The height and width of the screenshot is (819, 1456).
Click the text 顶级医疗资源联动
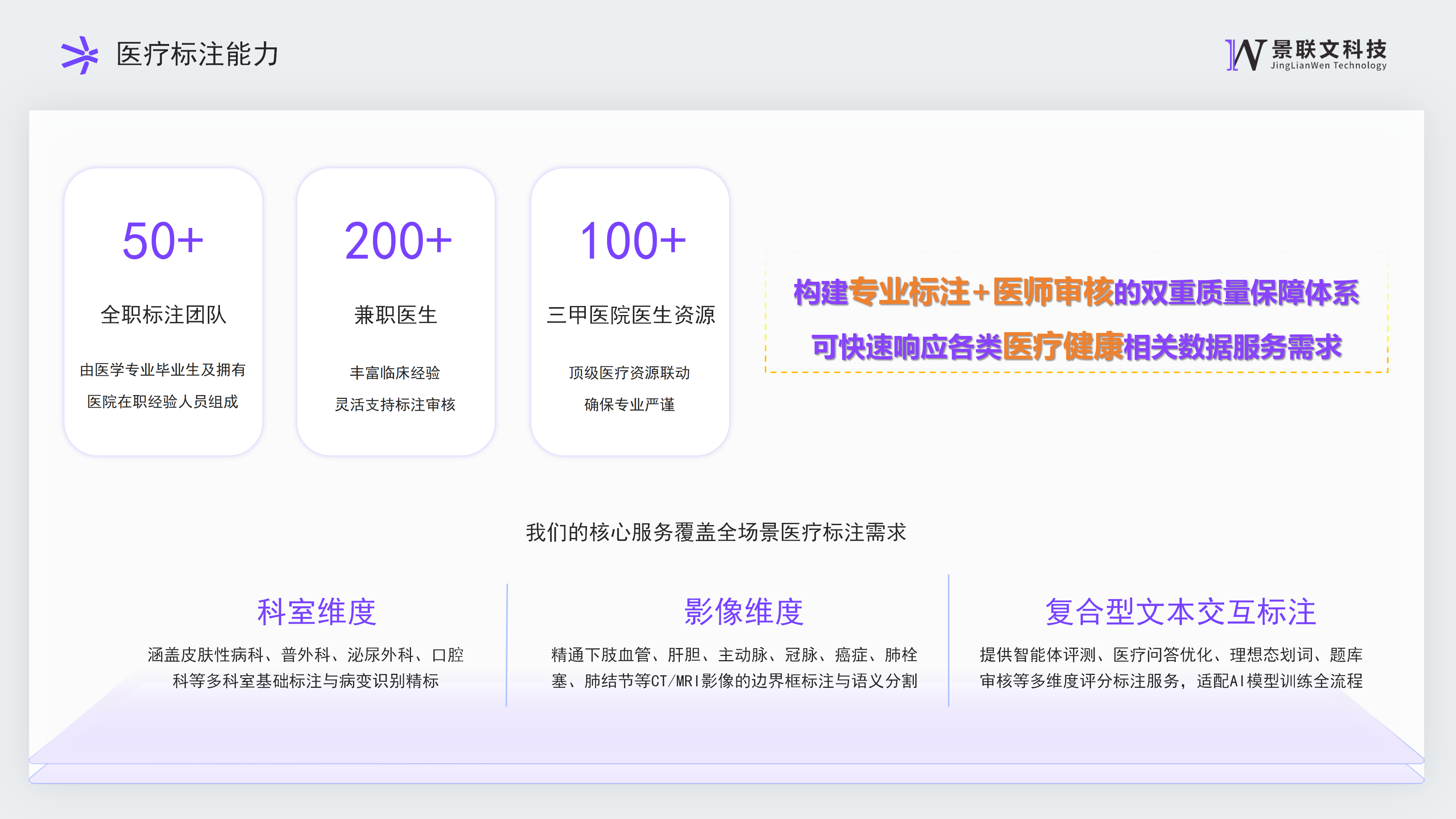(x=629, y=372)
